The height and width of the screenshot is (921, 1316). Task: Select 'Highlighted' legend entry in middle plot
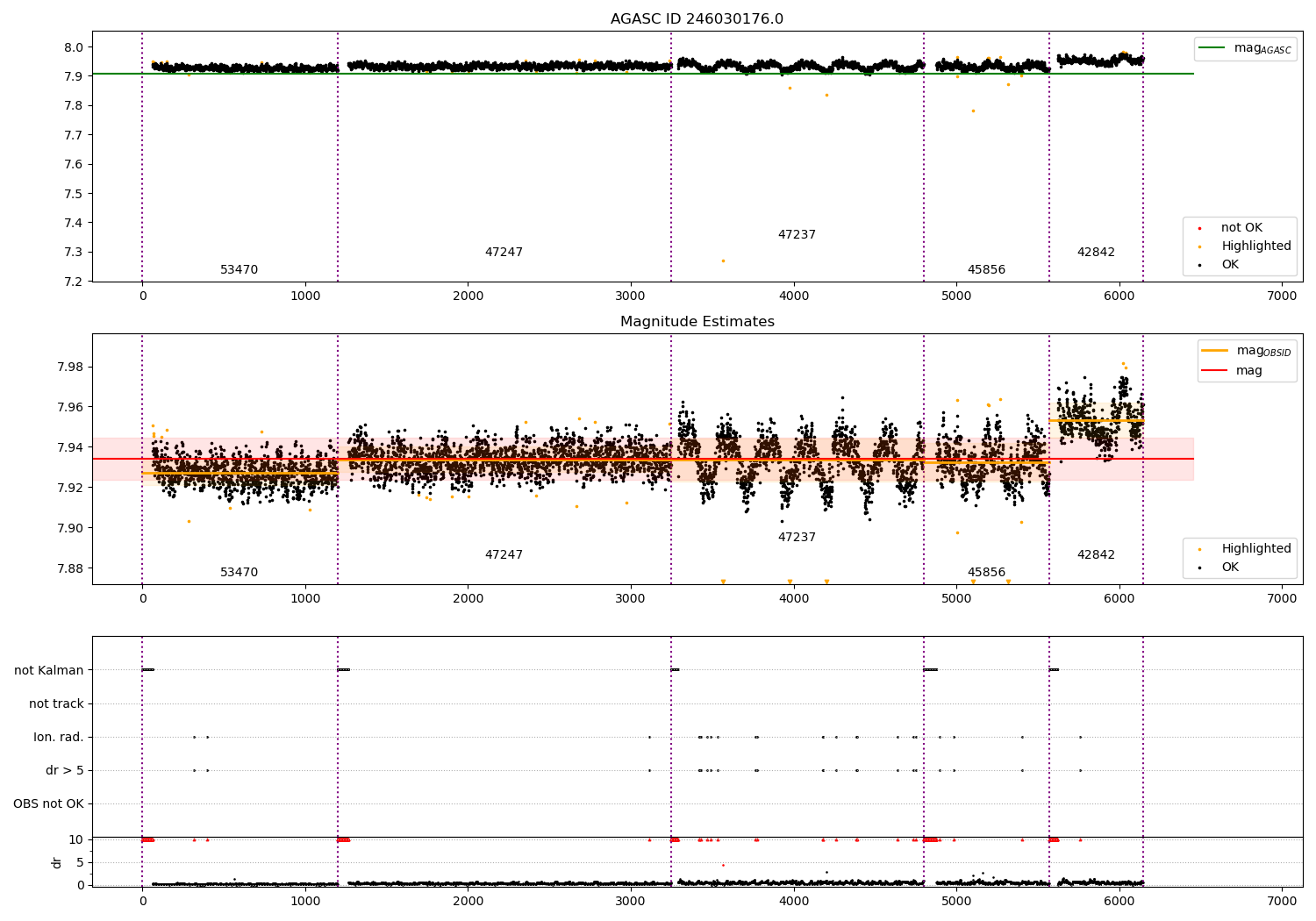1256,549
